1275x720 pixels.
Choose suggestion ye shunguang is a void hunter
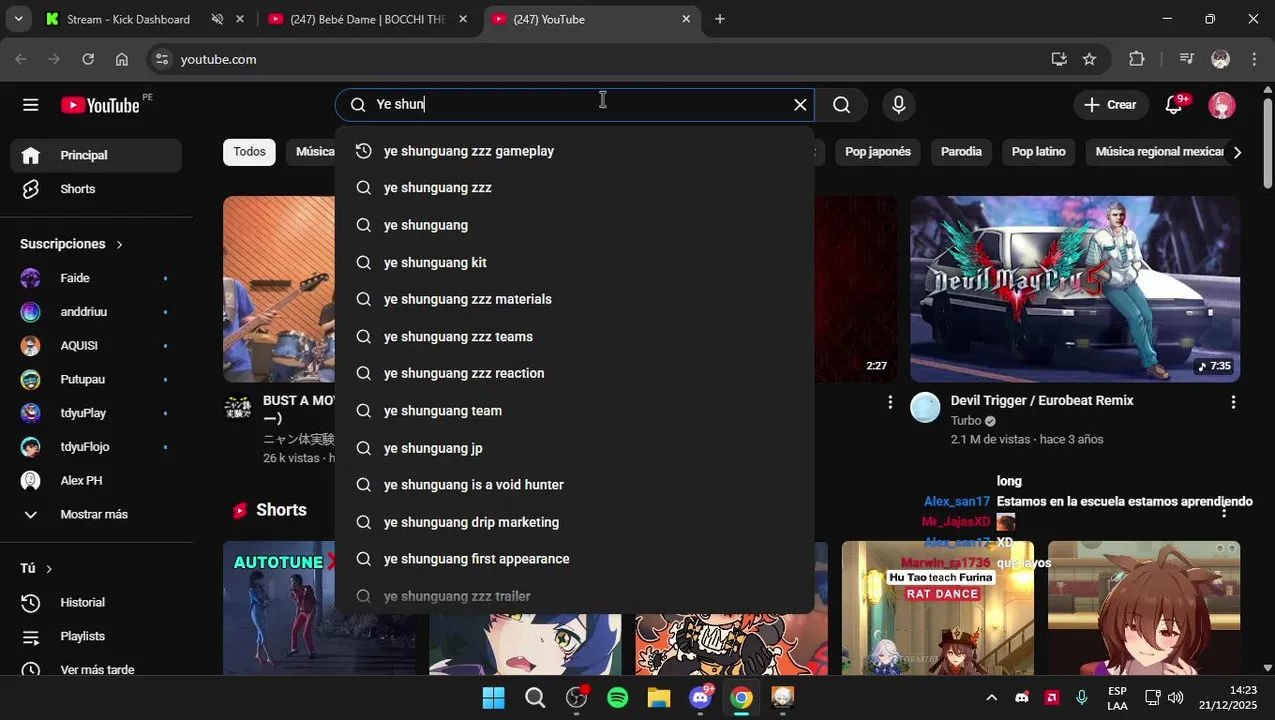574,485
